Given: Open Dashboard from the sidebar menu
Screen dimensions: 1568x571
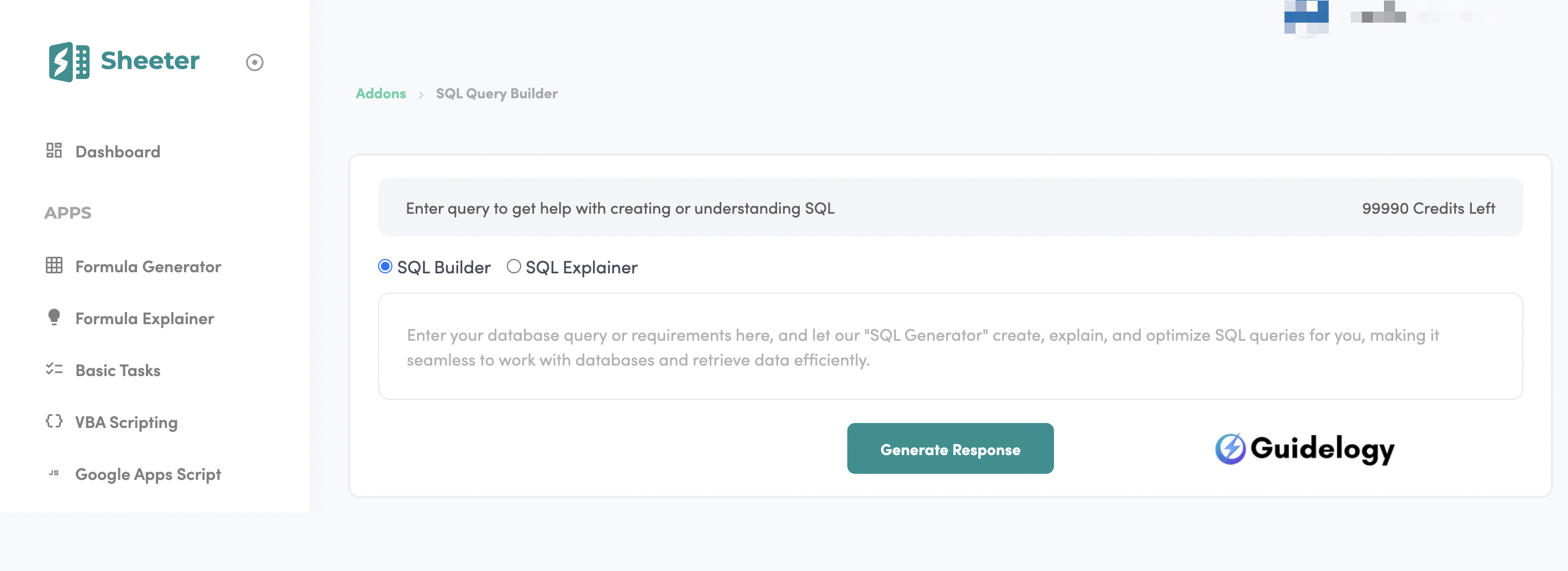Looking at the screenshot, I should click(118, 151).
